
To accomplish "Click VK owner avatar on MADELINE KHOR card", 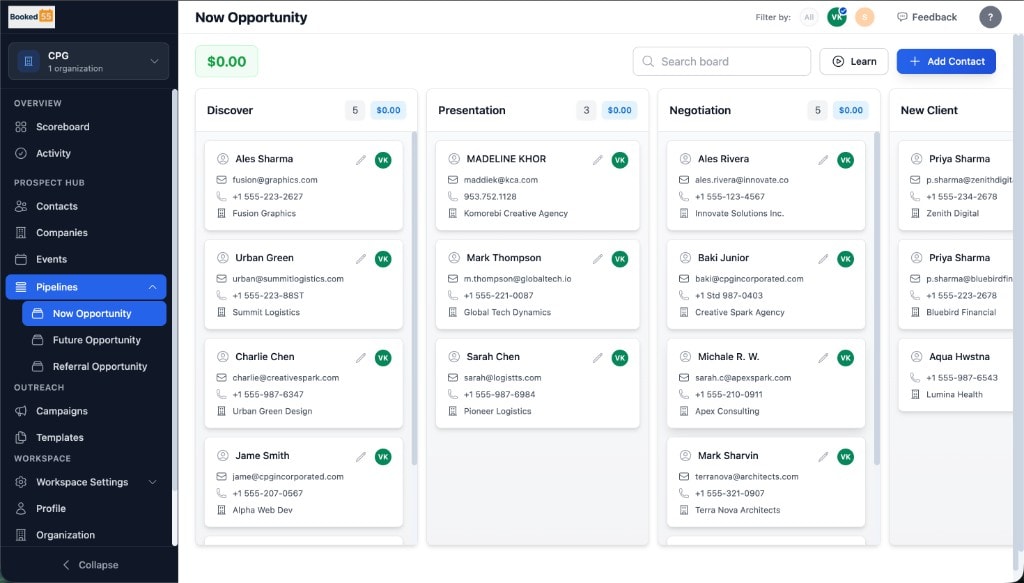I will (x=620, y=160).
